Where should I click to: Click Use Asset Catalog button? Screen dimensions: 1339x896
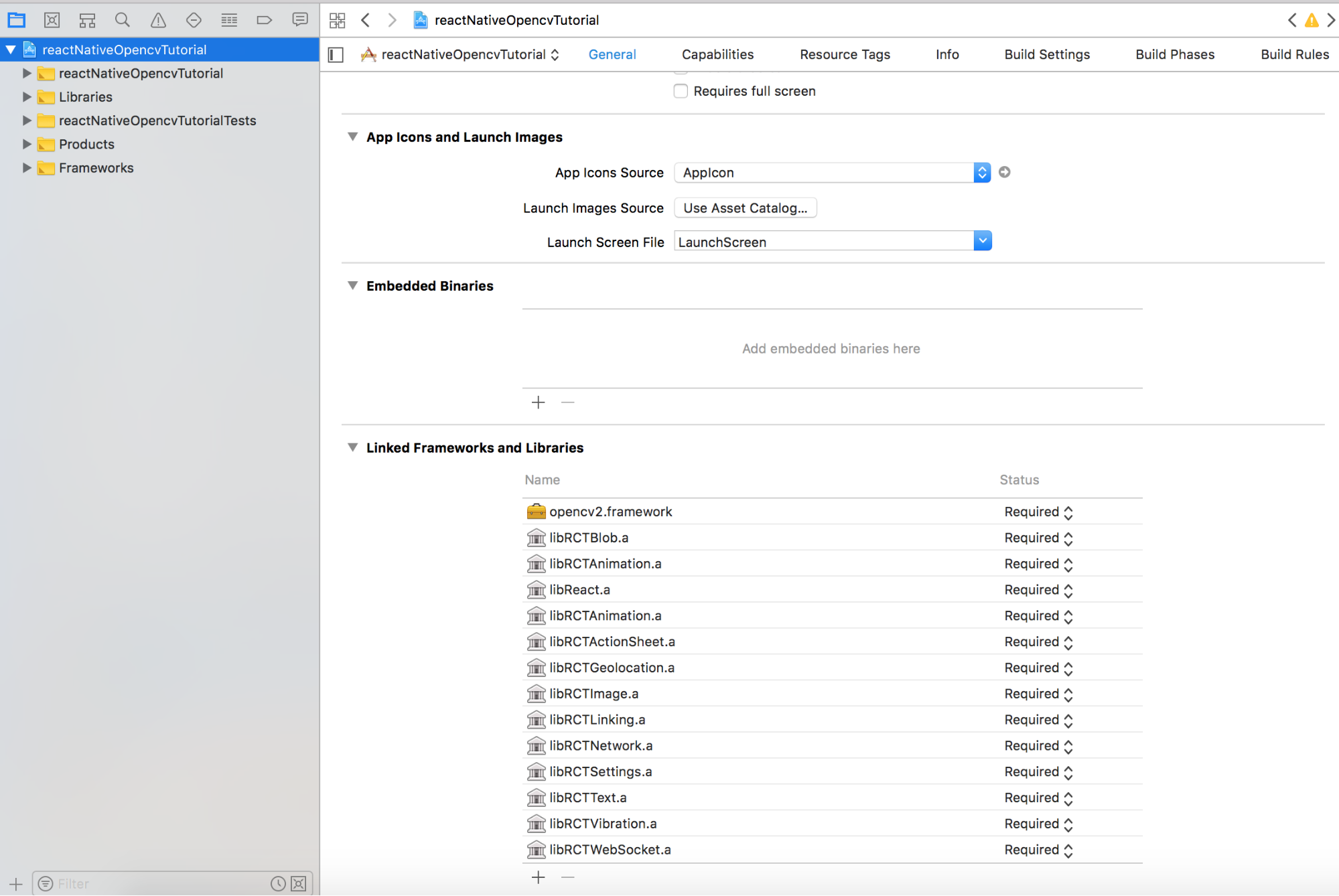tap(745, 208)
